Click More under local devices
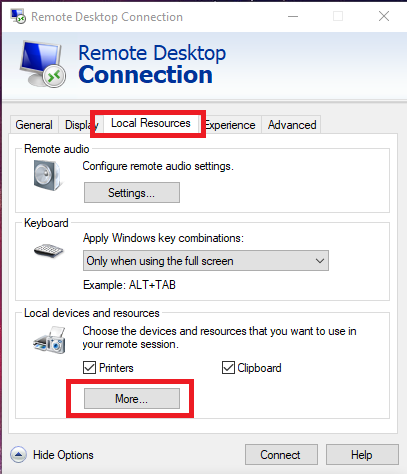This screenshot has height=474, width=407. click(132, 398)
